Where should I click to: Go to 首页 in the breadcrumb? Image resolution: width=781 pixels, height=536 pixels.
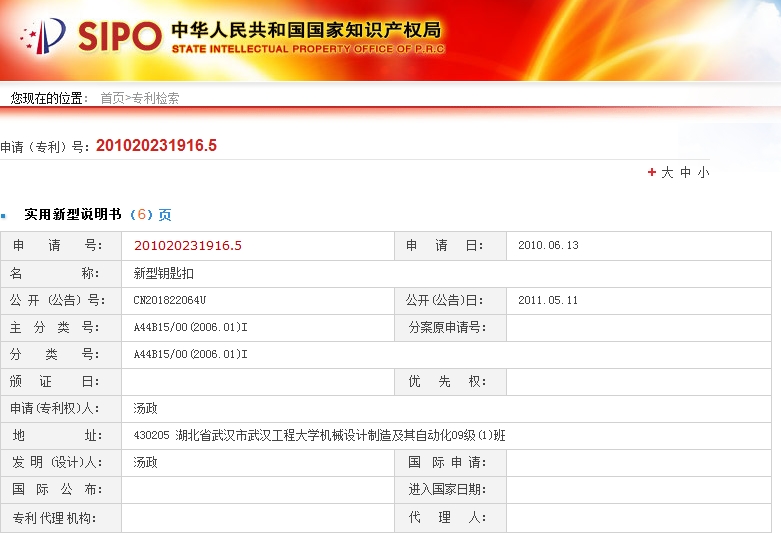point(112,98)
